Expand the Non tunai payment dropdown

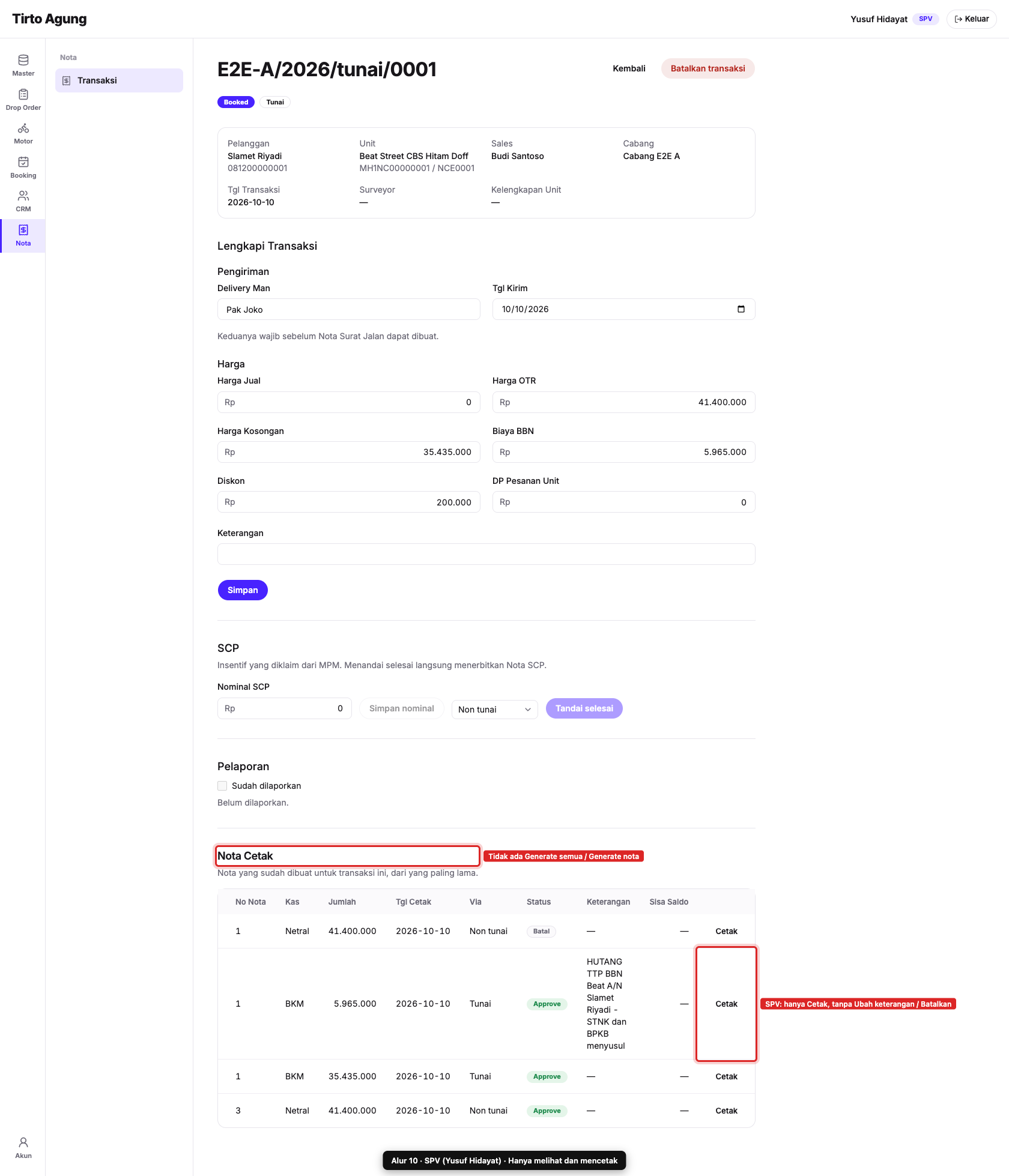(494, 709)
